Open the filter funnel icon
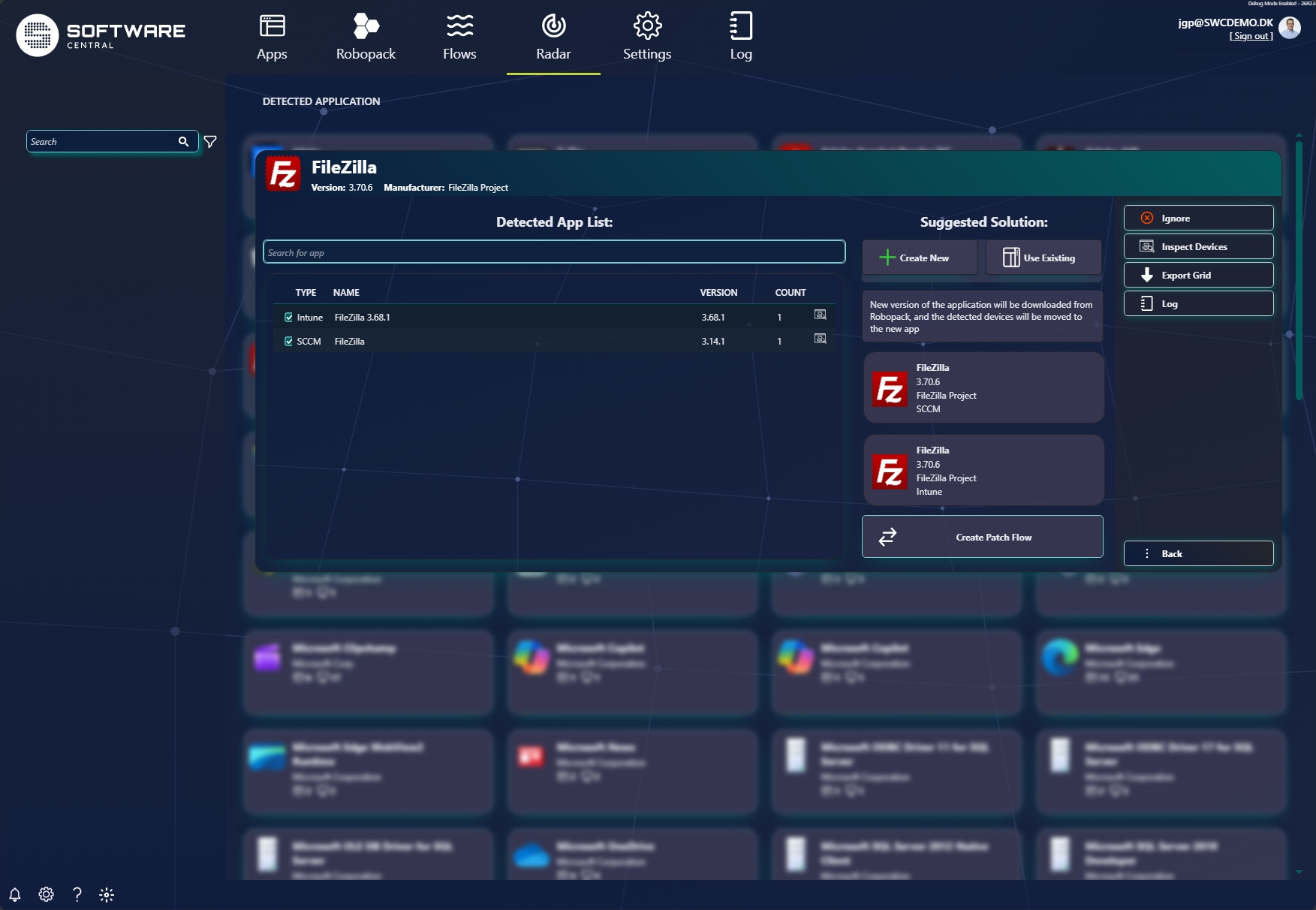 point(210,141)
